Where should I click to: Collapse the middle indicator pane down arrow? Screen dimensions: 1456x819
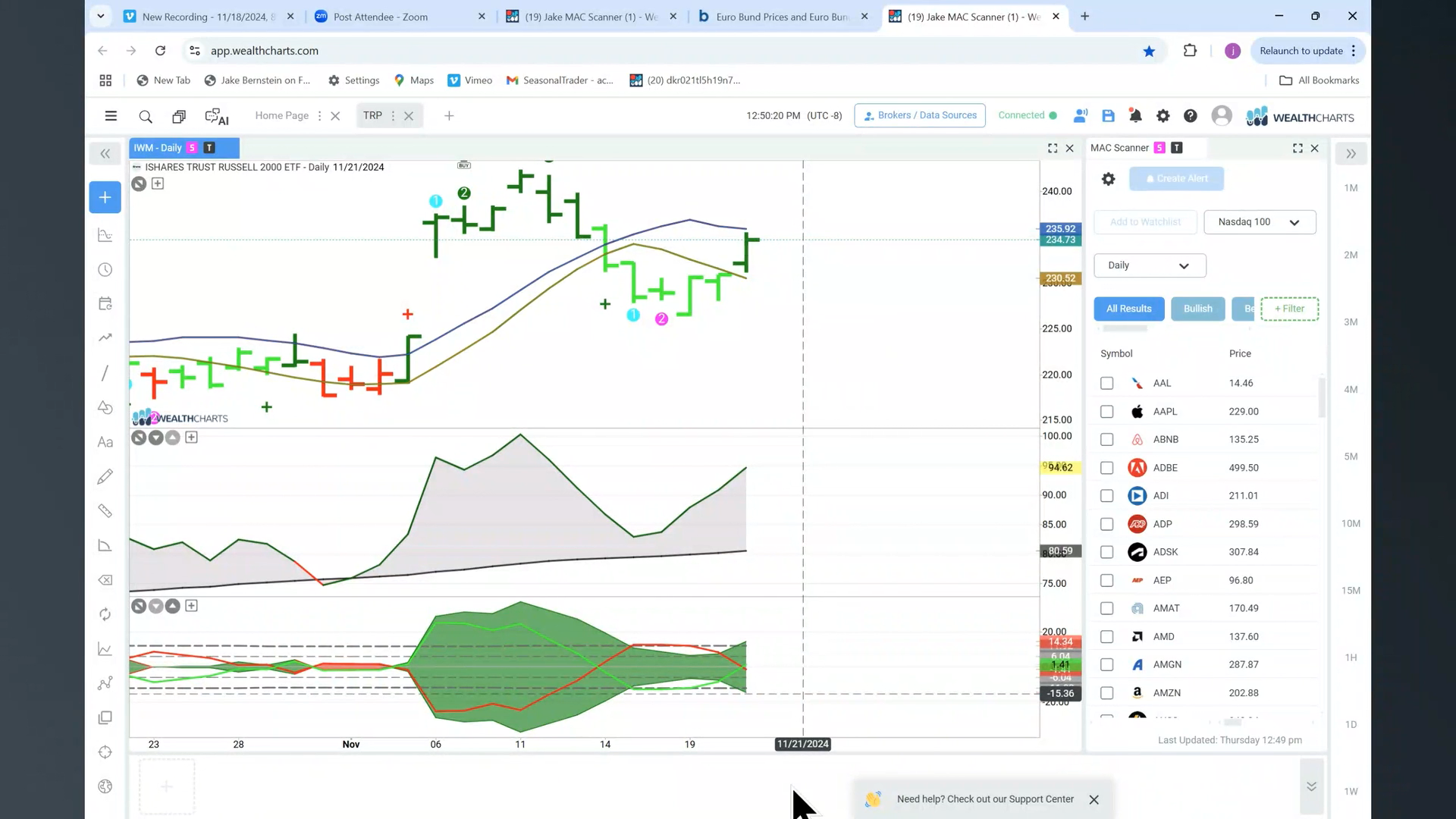point(156,438)
